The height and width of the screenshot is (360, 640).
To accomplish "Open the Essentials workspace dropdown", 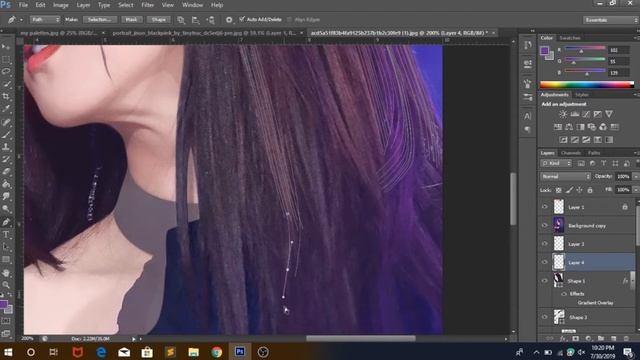I will pyautogui.click(x=610, y=20).
